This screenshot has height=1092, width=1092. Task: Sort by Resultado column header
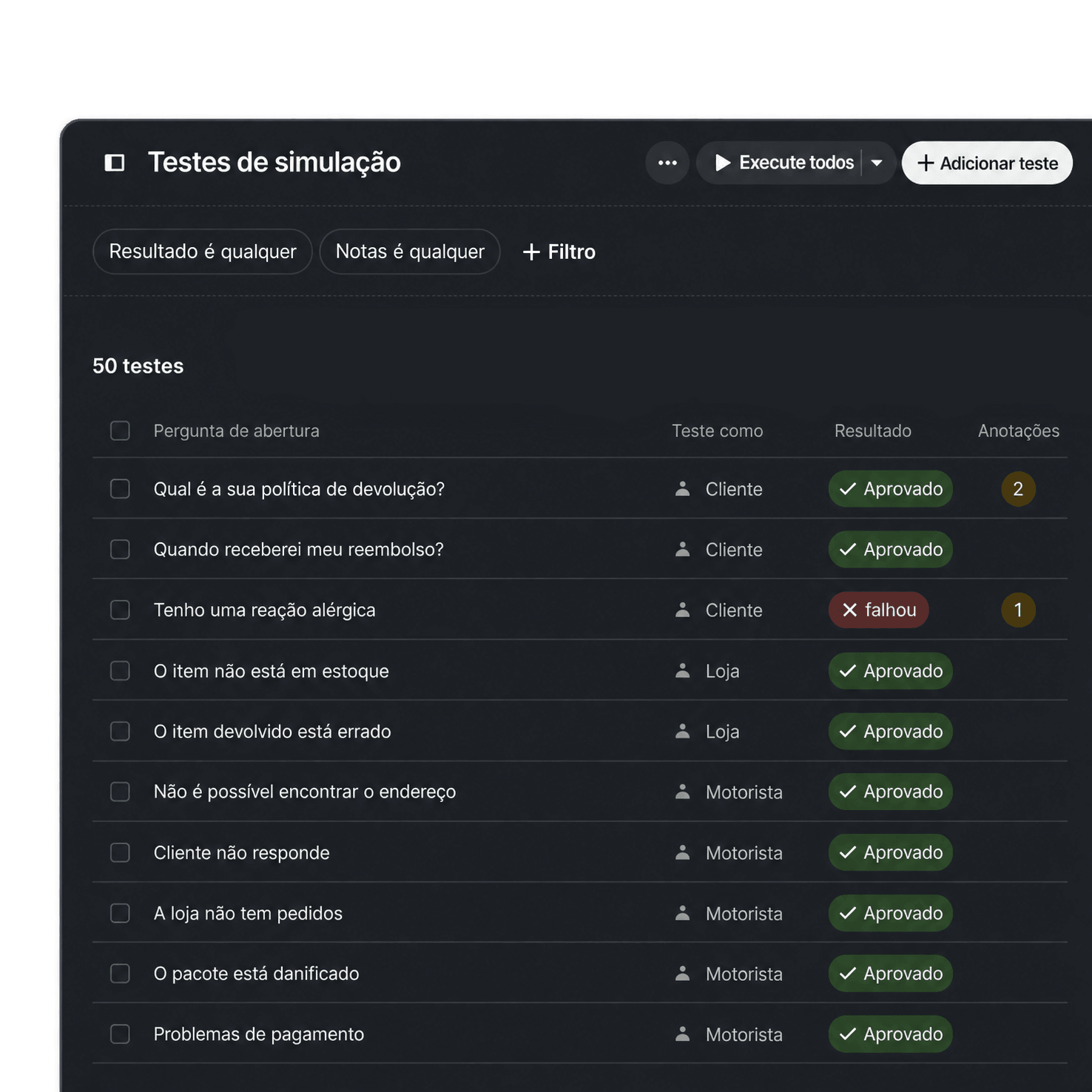pyautogui.click(x=873, y=431)
